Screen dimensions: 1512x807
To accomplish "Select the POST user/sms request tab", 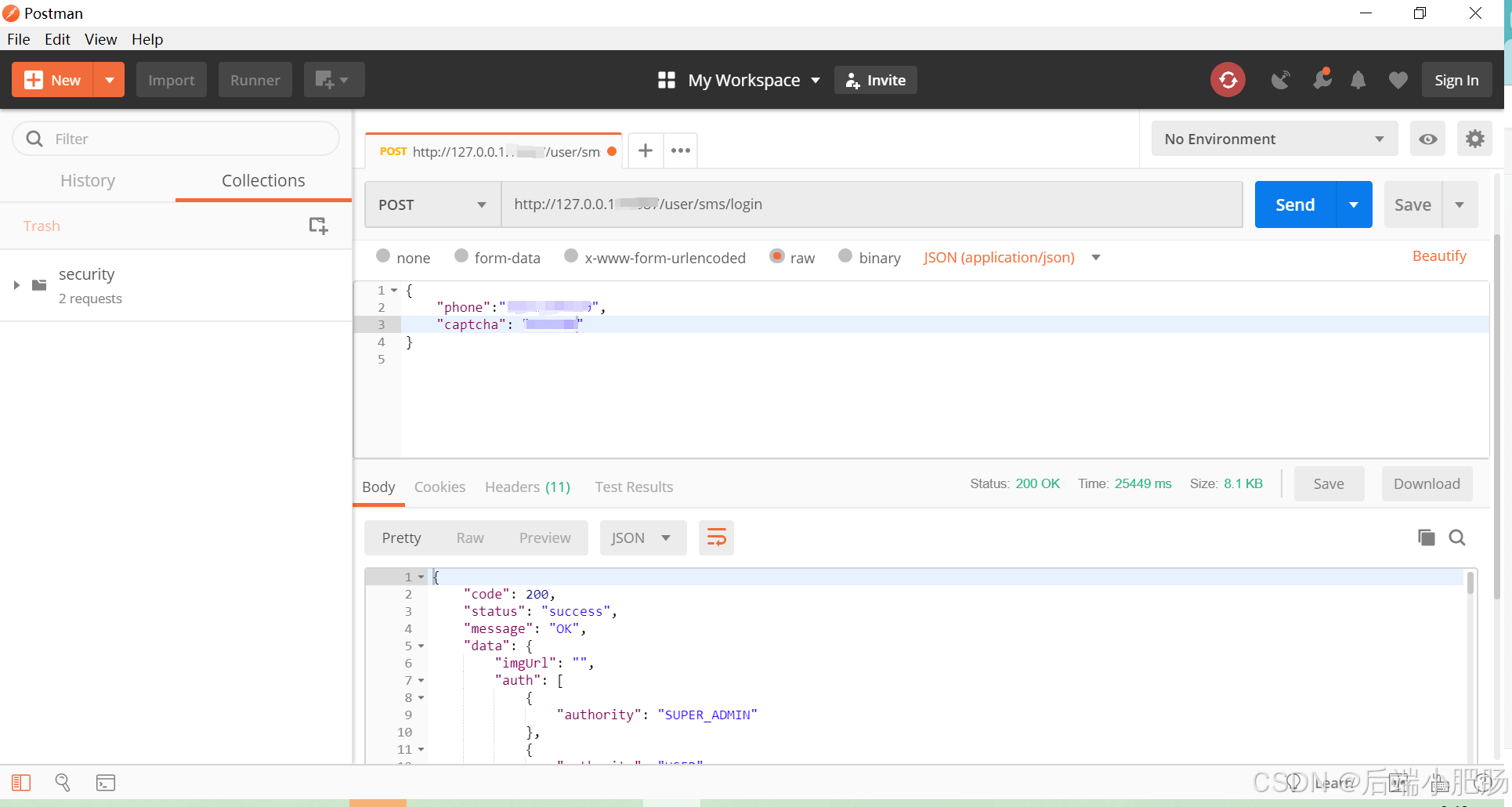I will click(x=494, y=151).
